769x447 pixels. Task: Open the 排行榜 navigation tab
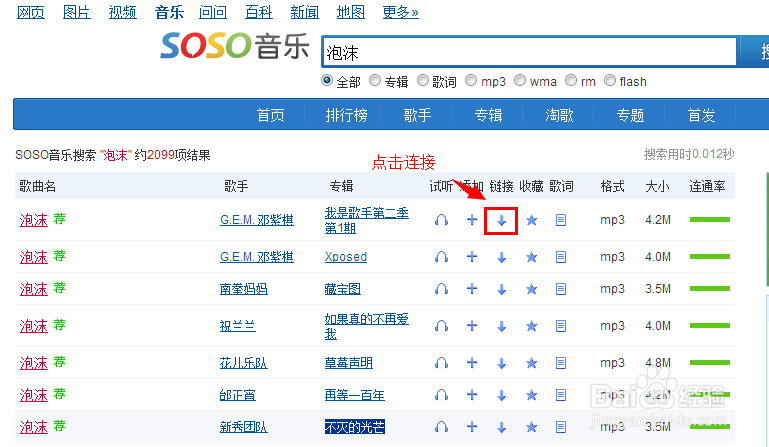click(346, 115)
